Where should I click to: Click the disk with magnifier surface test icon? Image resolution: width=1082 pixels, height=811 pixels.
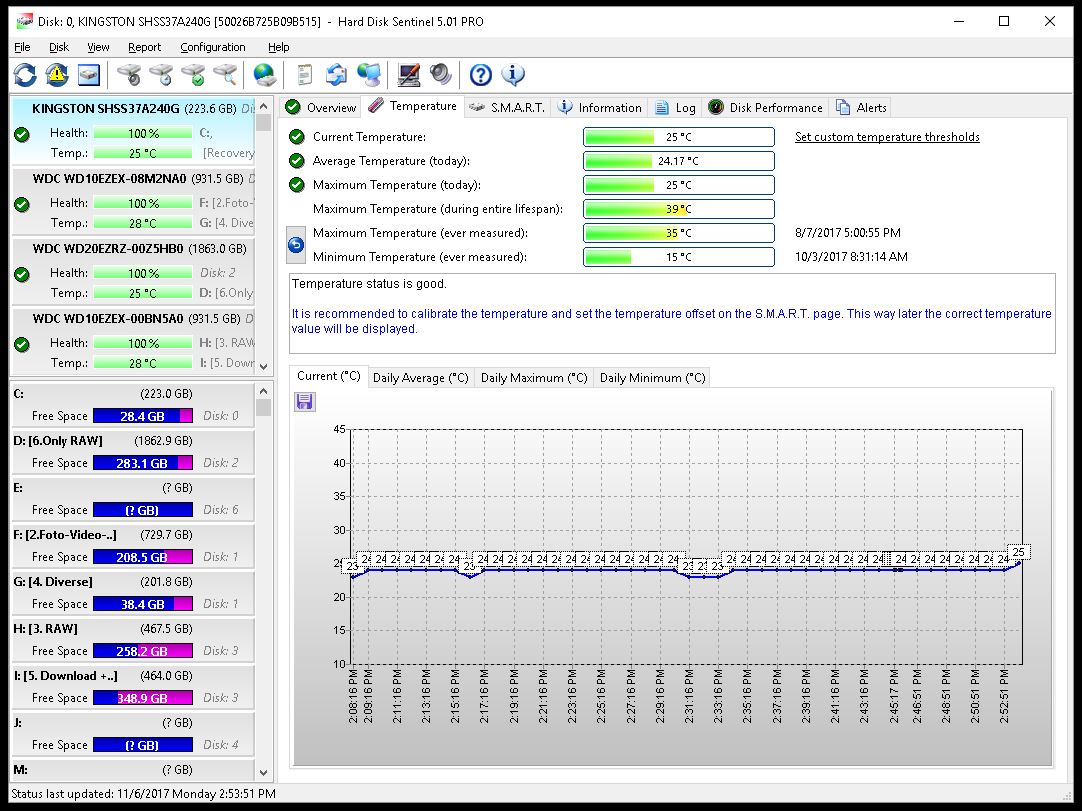pyautogui.click(x=226, y=75)
